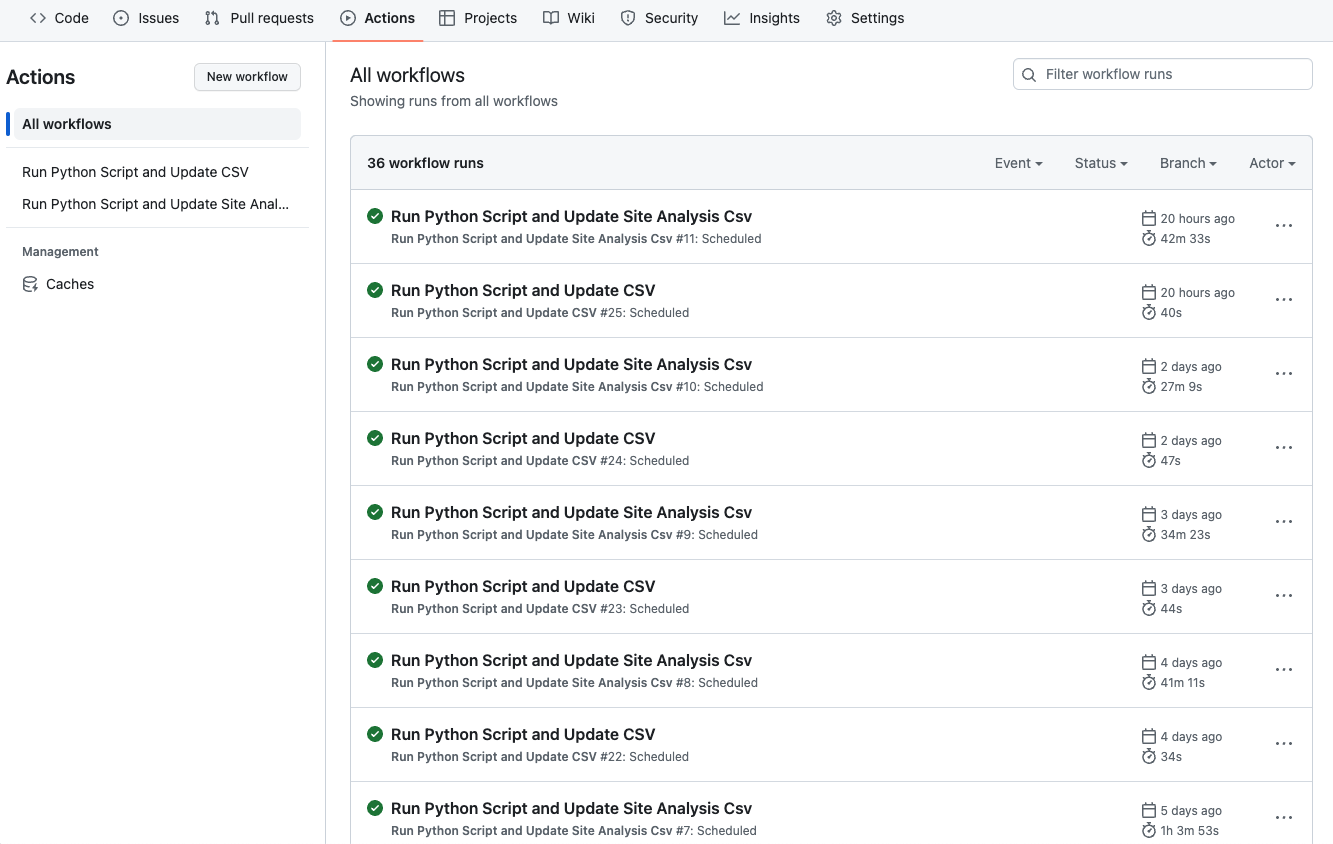1333x844 pixels.
Task: Open options menu for run #10
Action: pyautogui.click(x=1284, y=374)
